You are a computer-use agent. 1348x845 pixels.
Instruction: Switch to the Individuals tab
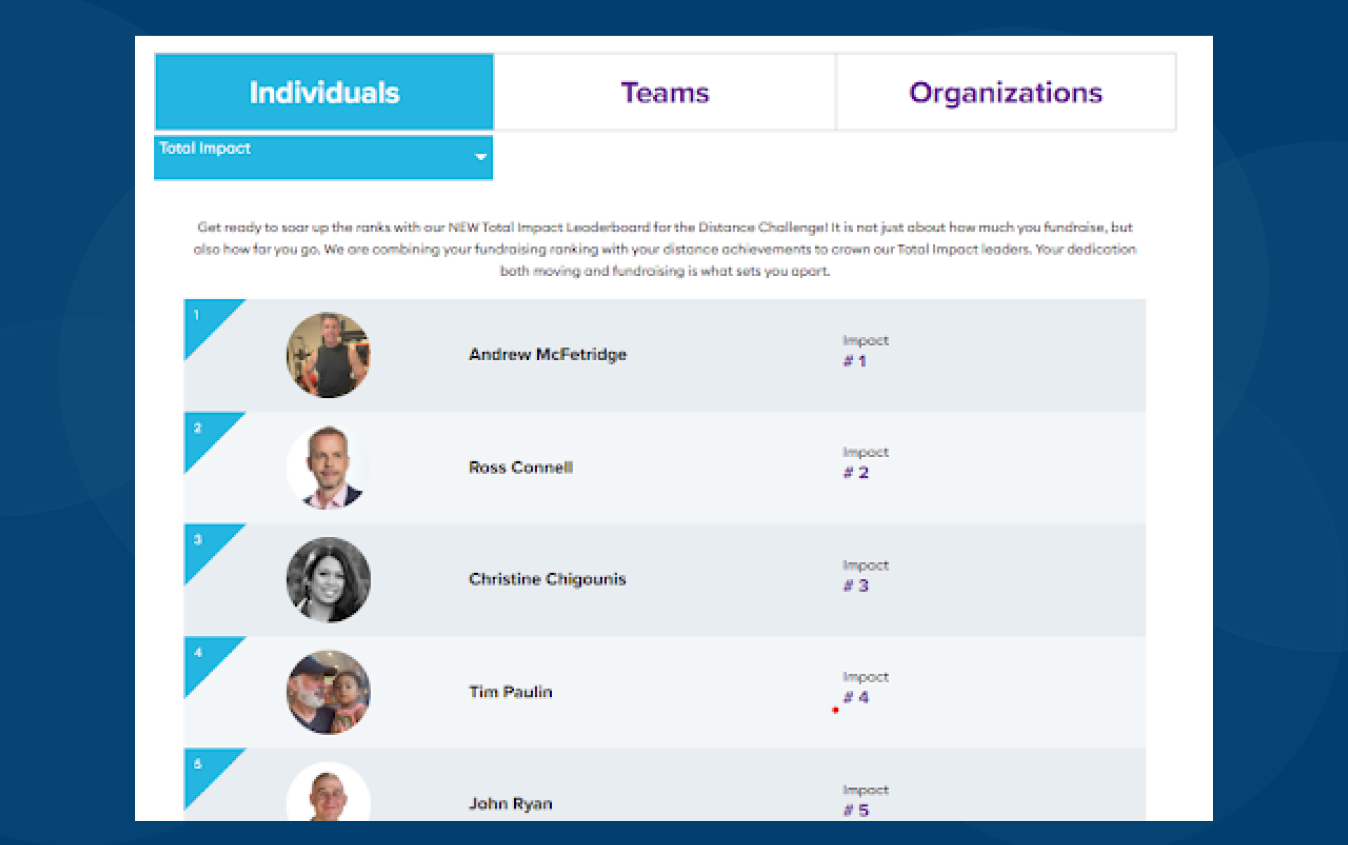coord(324,93)
